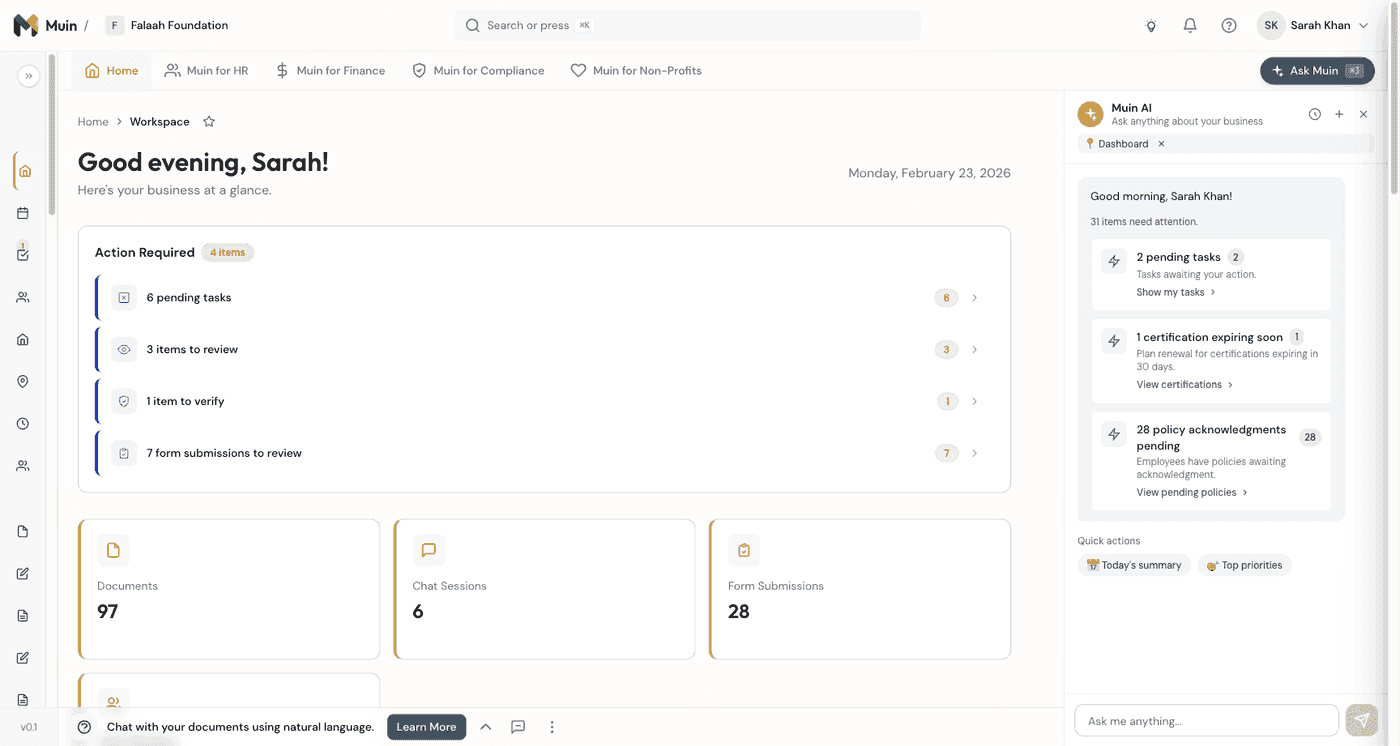Screen dimensions: 1400x746
Task: Click the notification bell in the top bar
Action: click(x=1189, y=25)
